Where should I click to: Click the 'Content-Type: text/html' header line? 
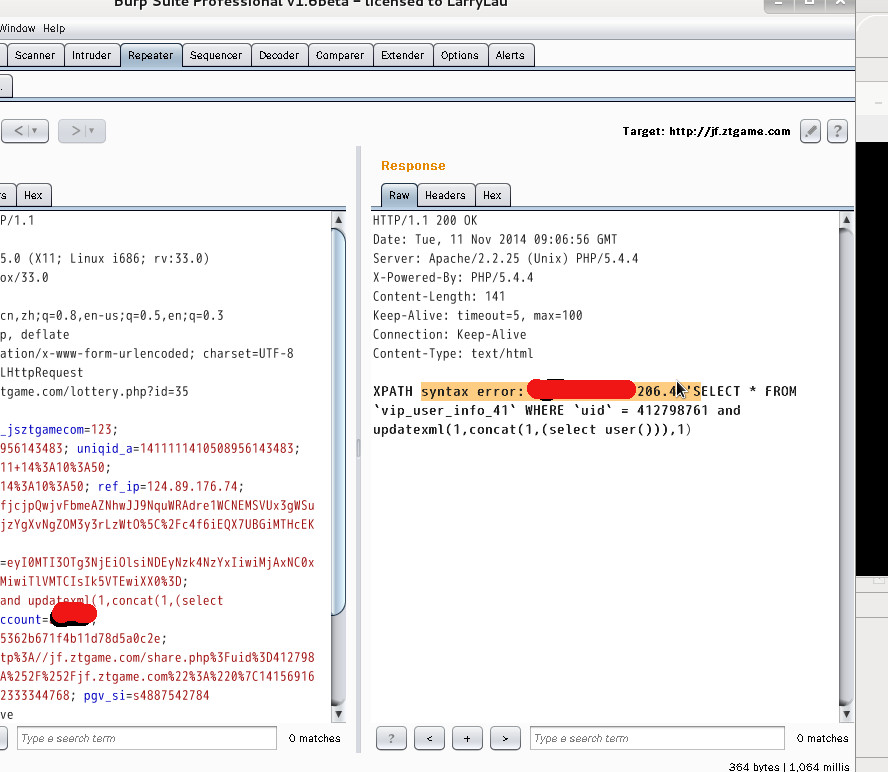(453, 353)
